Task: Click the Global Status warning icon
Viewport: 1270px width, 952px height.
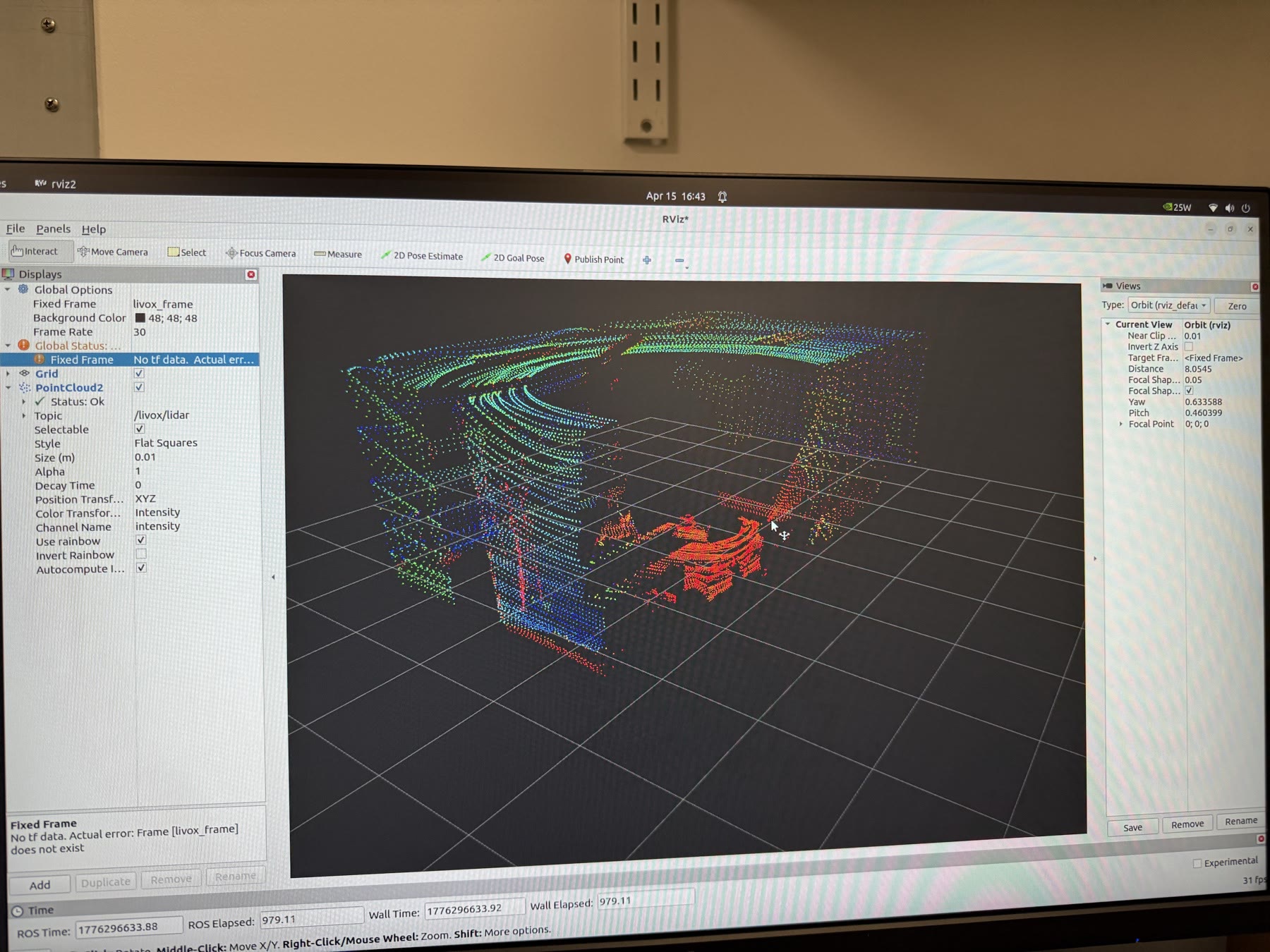Action: coord(23,345)
